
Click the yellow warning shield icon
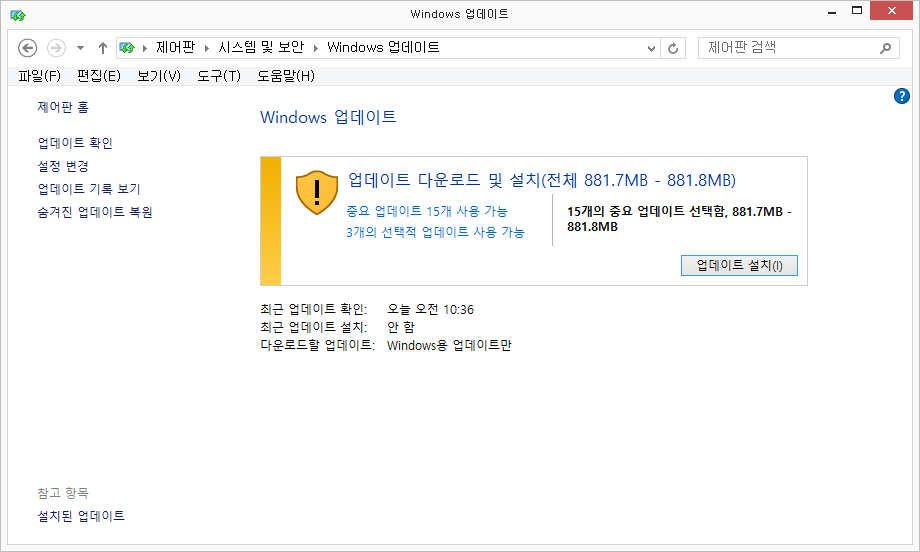click(x=317, y=192)
